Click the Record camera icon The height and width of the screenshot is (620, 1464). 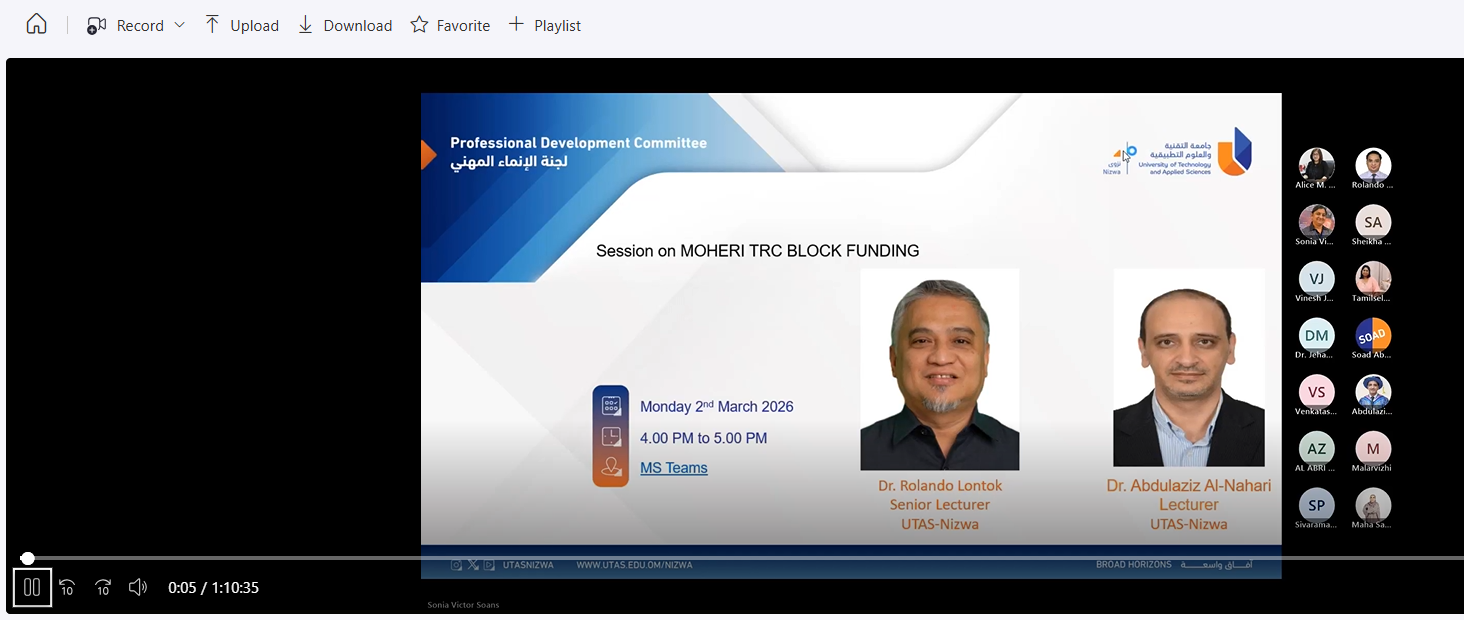pos(96,26)
